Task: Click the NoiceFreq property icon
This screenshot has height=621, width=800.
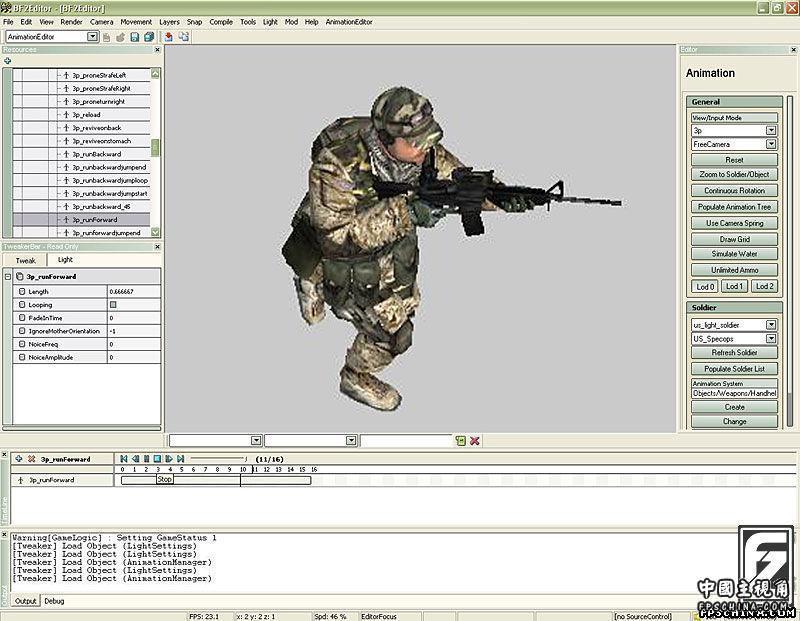Action: (21, 344)
